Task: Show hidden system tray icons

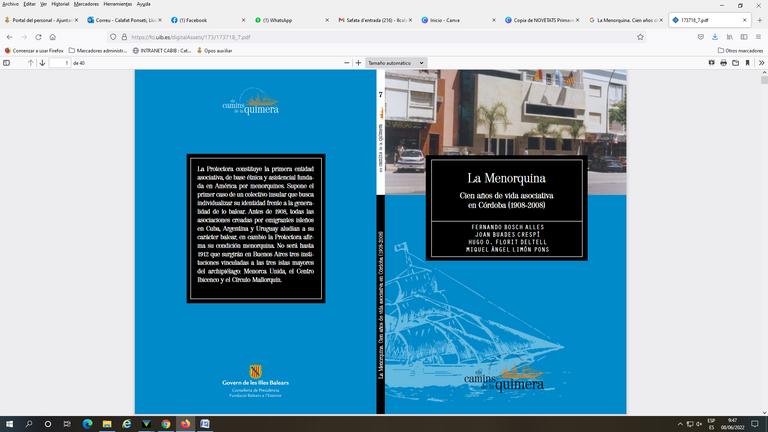Action: click(x=680, y=424)
